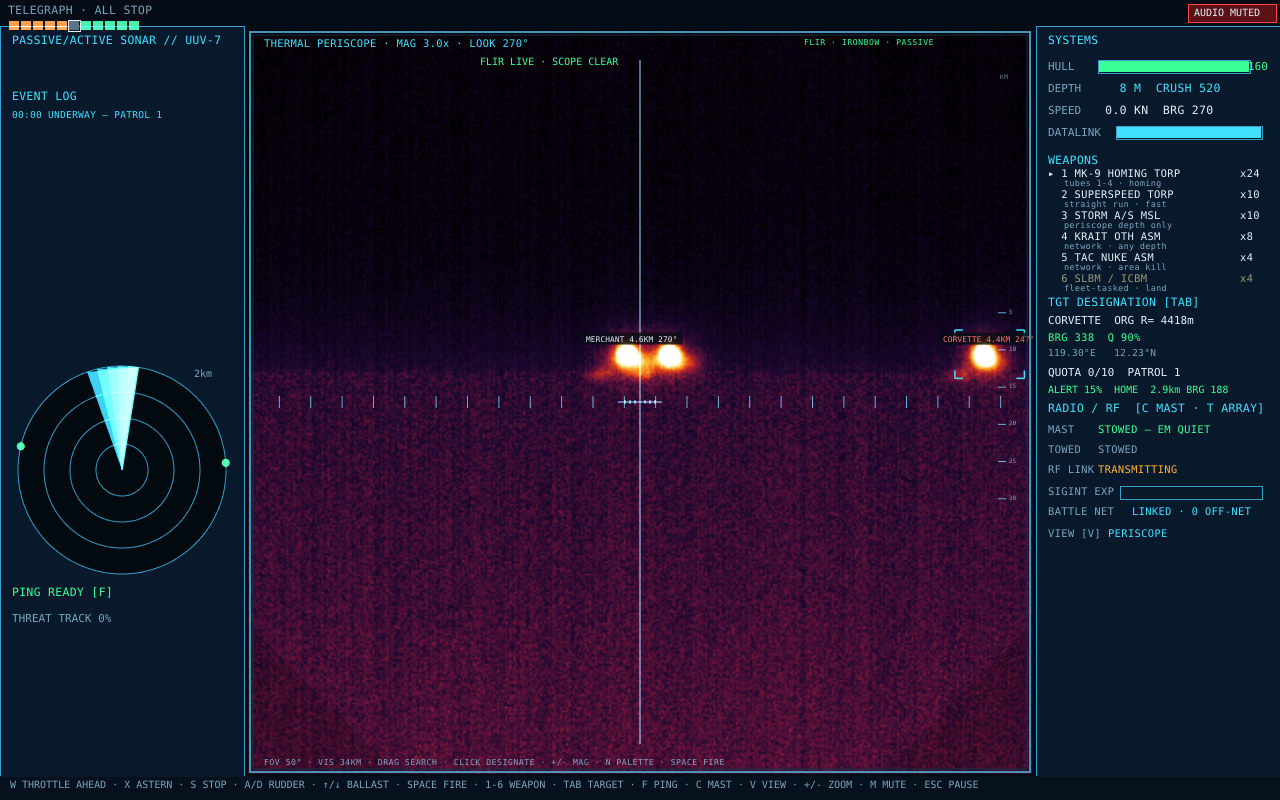
Task: Click the green contact dot on sonar's left edge
Action: tap(21, 446)
